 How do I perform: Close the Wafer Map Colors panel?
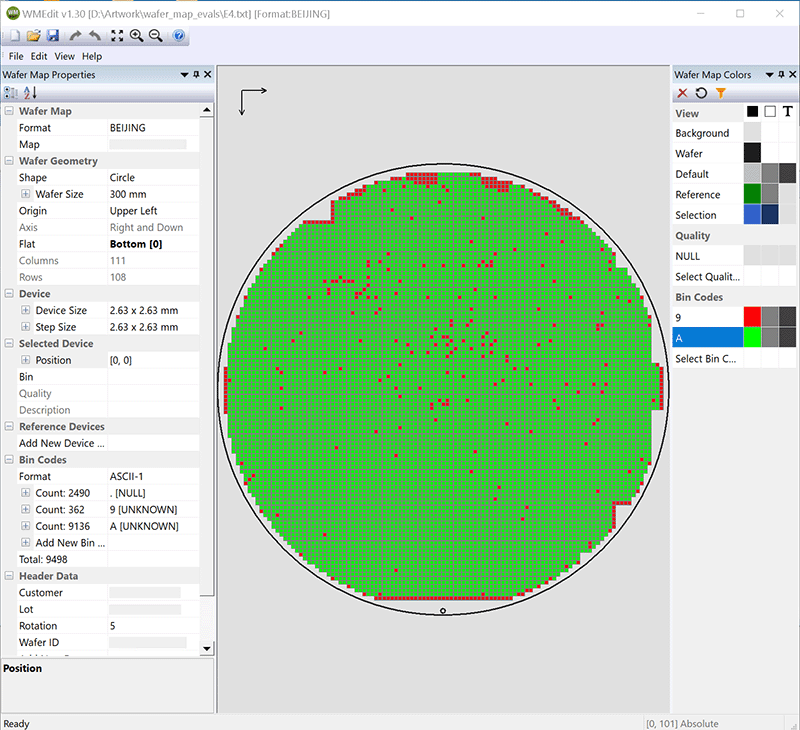(x=792, y=74)
